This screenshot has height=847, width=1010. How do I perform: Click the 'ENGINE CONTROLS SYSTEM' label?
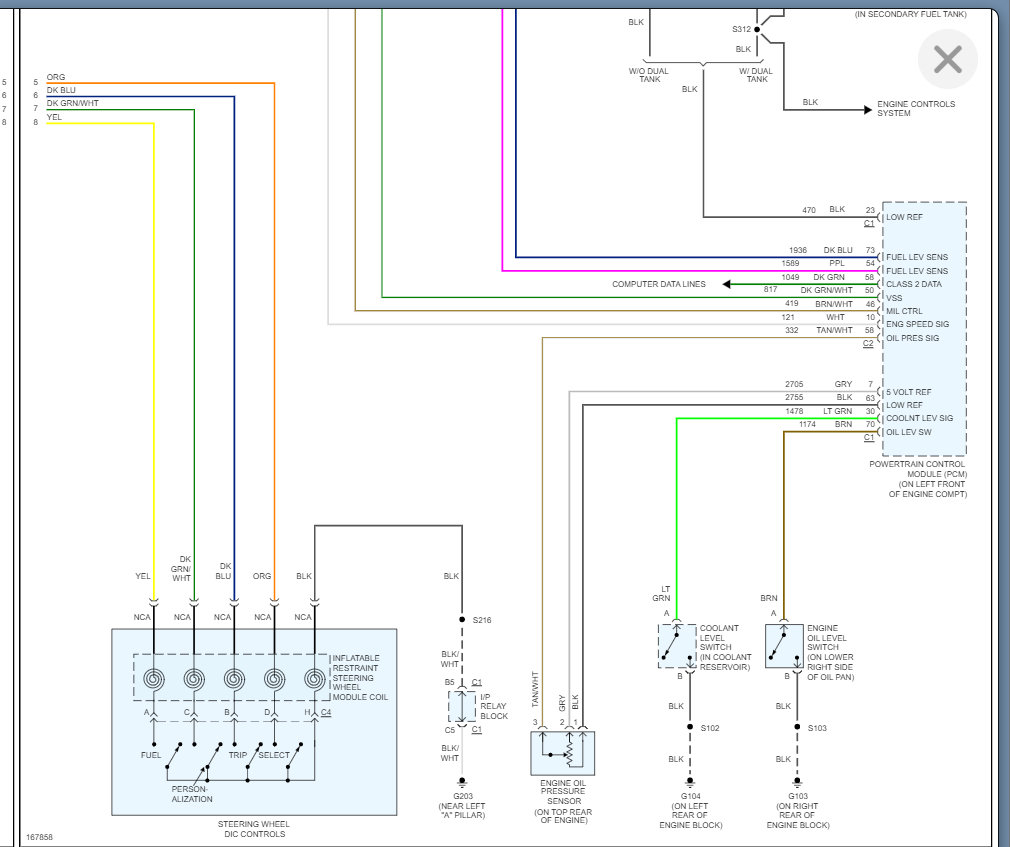[916, 108]
